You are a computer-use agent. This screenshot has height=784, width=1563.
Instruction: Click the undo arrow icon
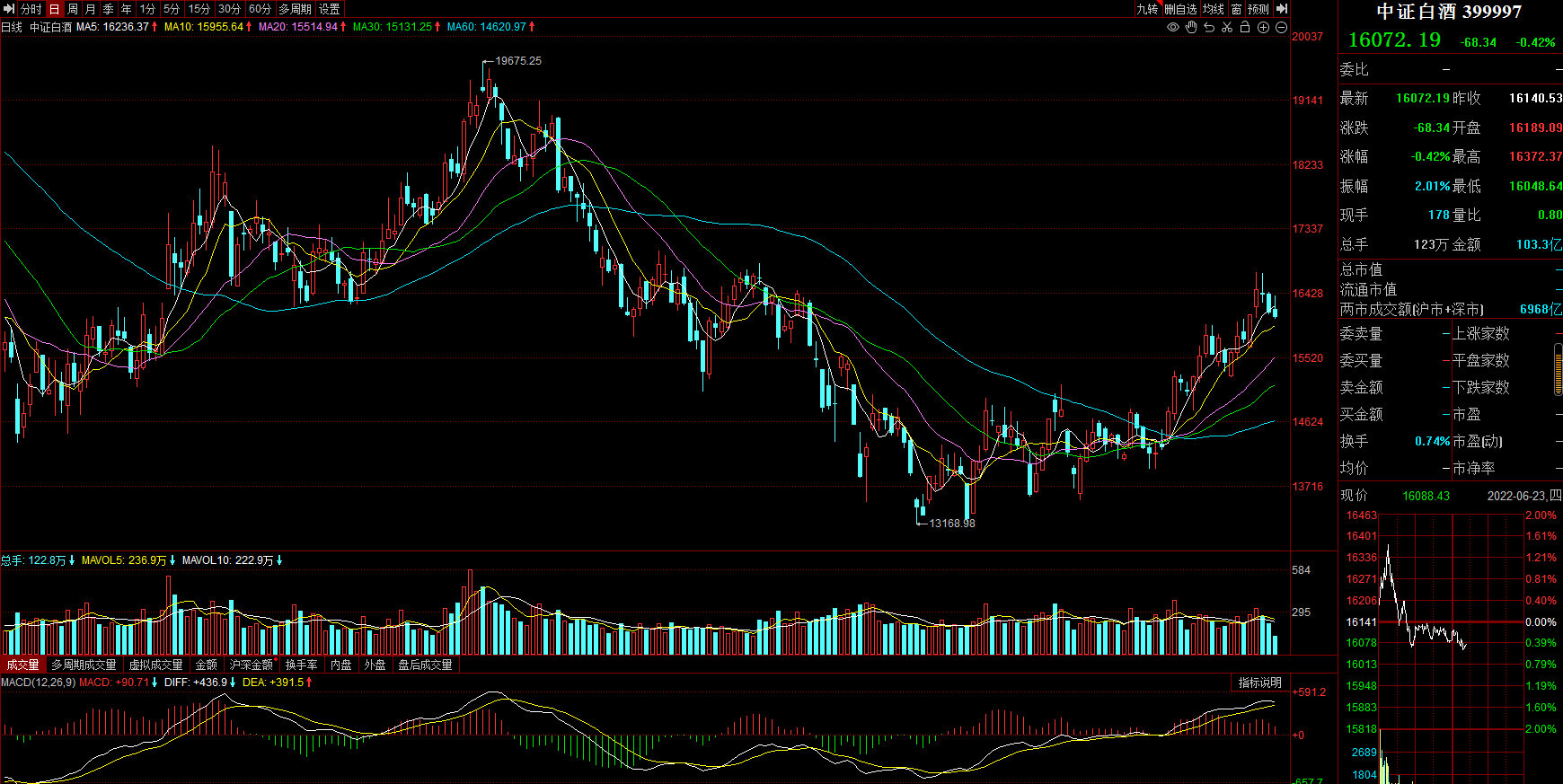[x=1209, y=27]
